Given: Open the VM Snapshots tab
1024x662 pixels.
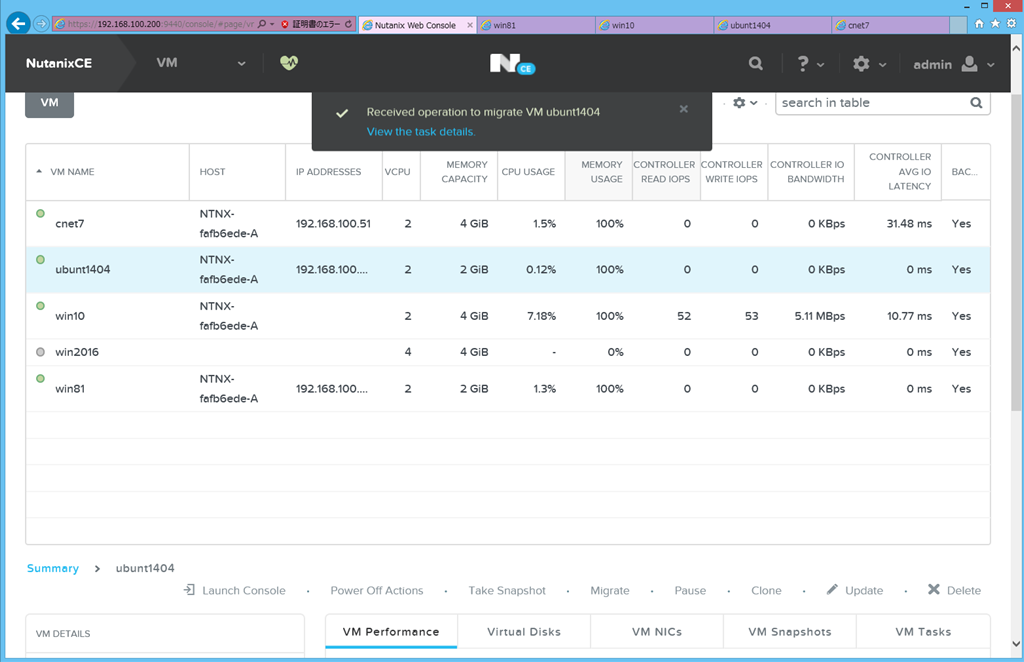Looking at the screenshot, I should tap(789, 631).
